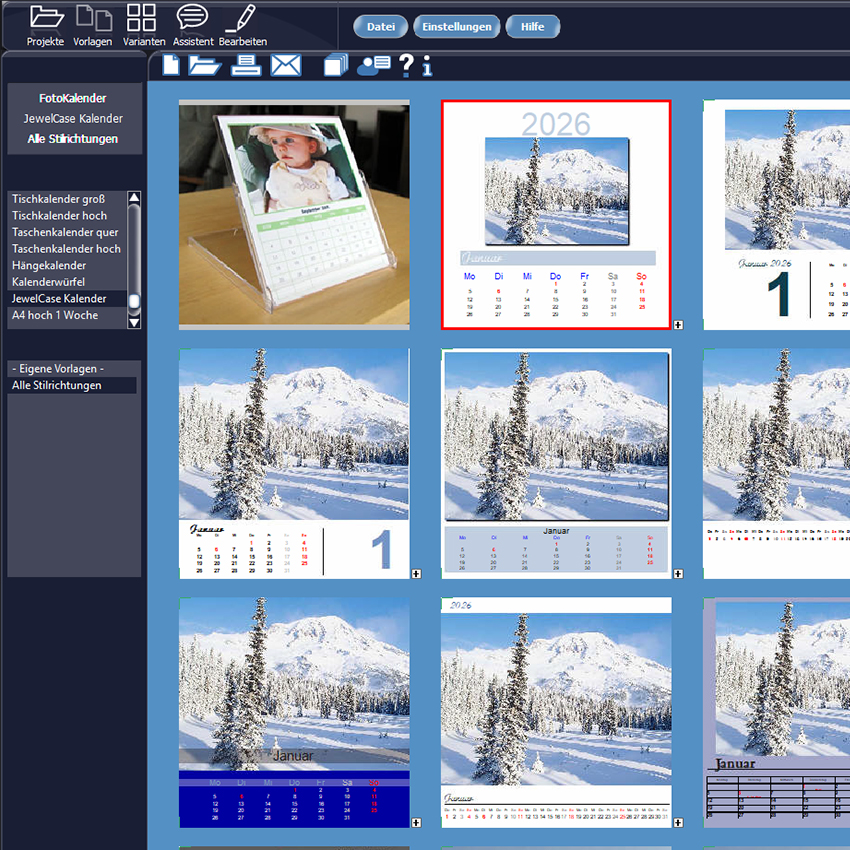The height and width of the screenshot is (850, 850).
Task: Open help with the question mark icon
Action: click(406, 66)
